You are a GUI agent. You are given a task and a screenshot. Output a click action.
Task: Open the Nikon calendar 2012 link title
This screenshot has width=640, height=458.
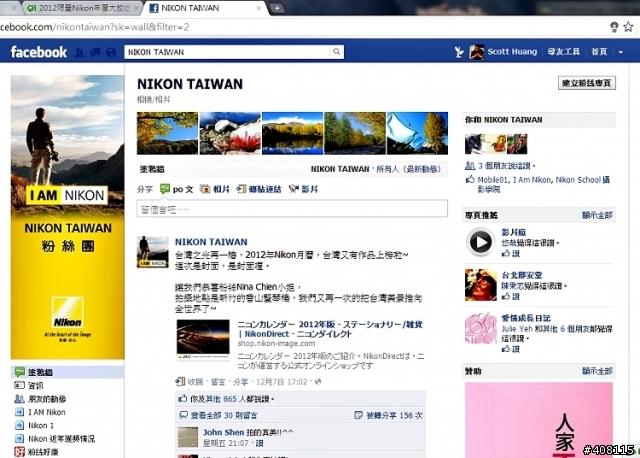click(330, 329)
